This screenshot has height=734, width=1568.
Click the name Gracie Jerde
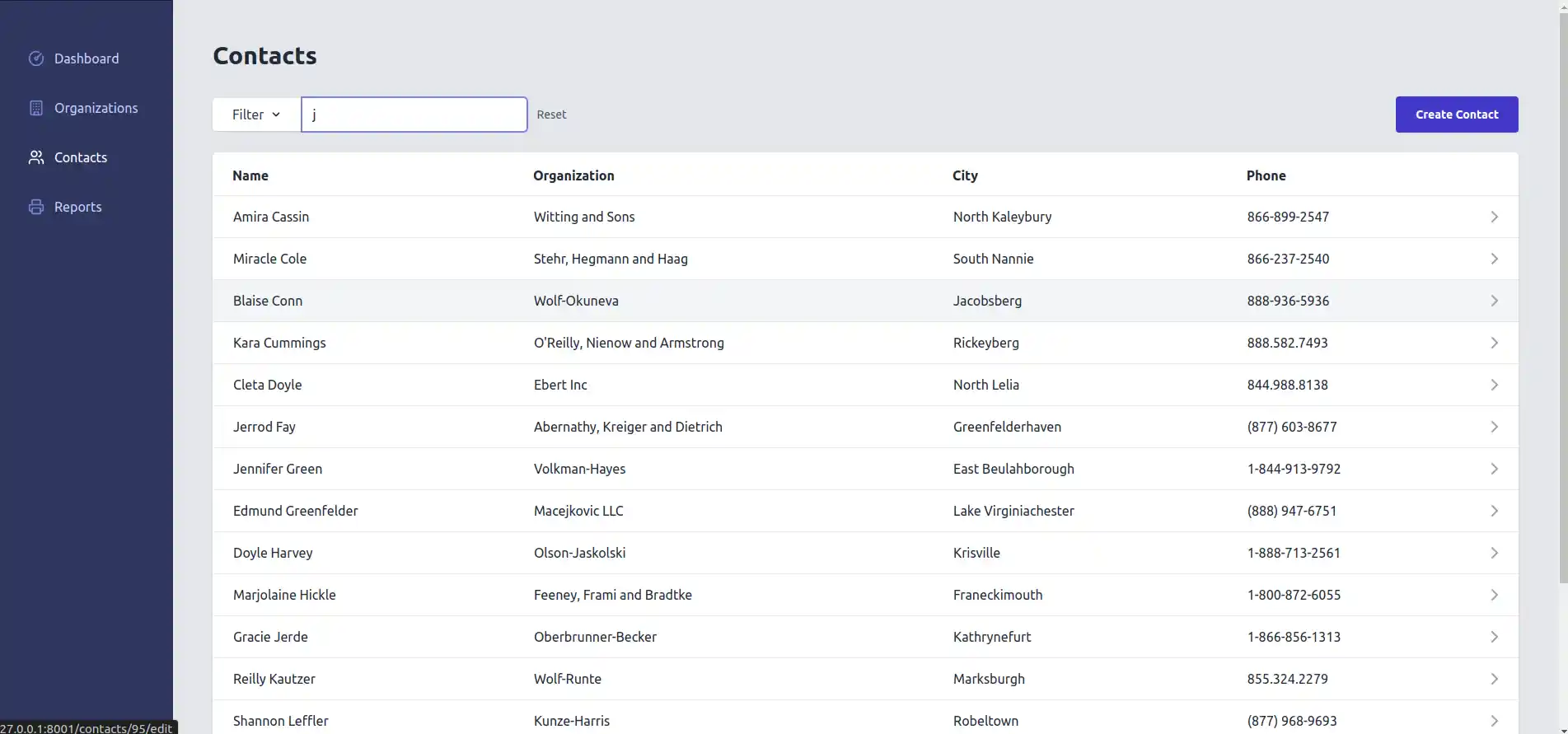coord(270,637)
